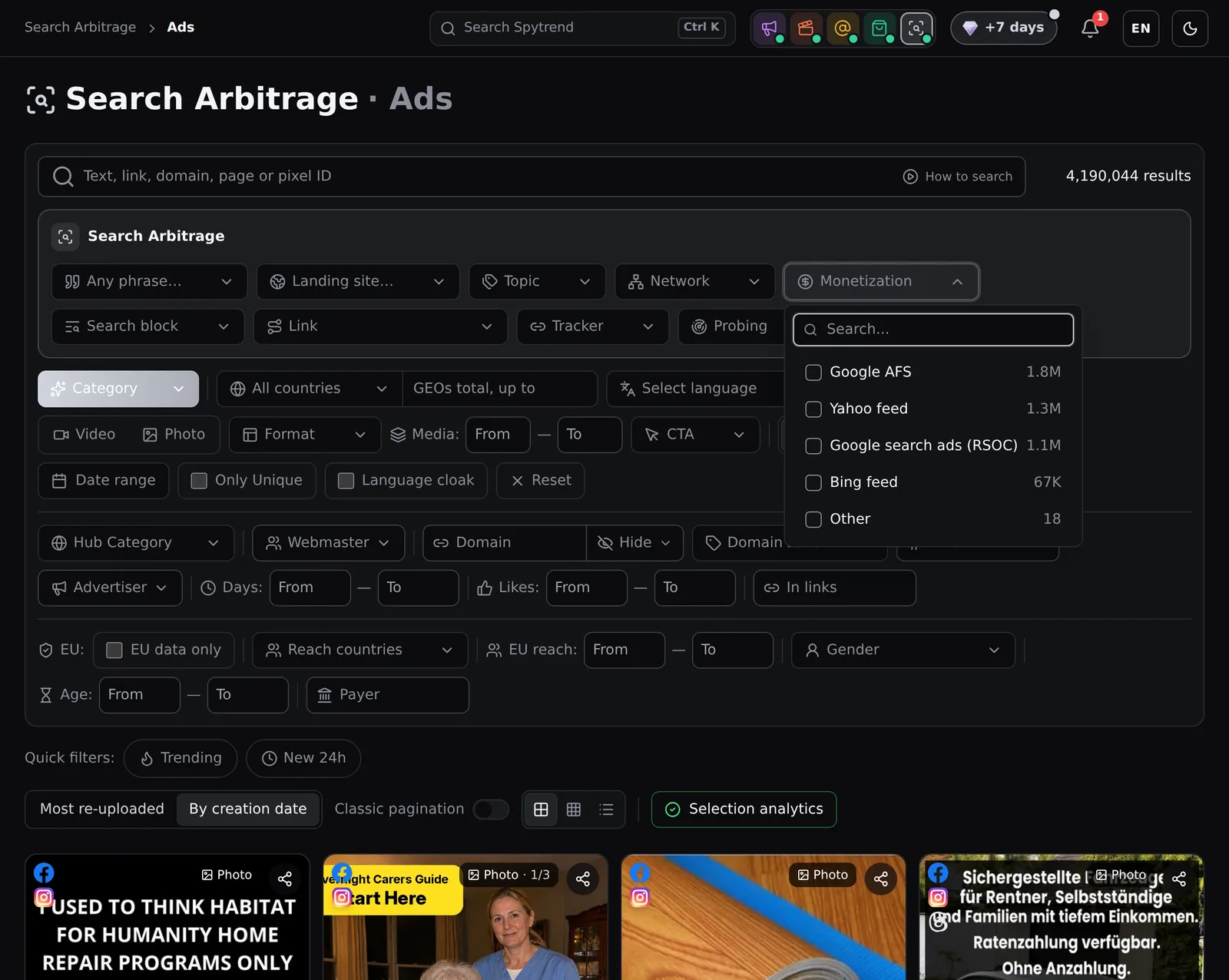The height and width of the screenshot is (980, 1229).
Task: Open the How to search guide
Action: tap(957, 177)
